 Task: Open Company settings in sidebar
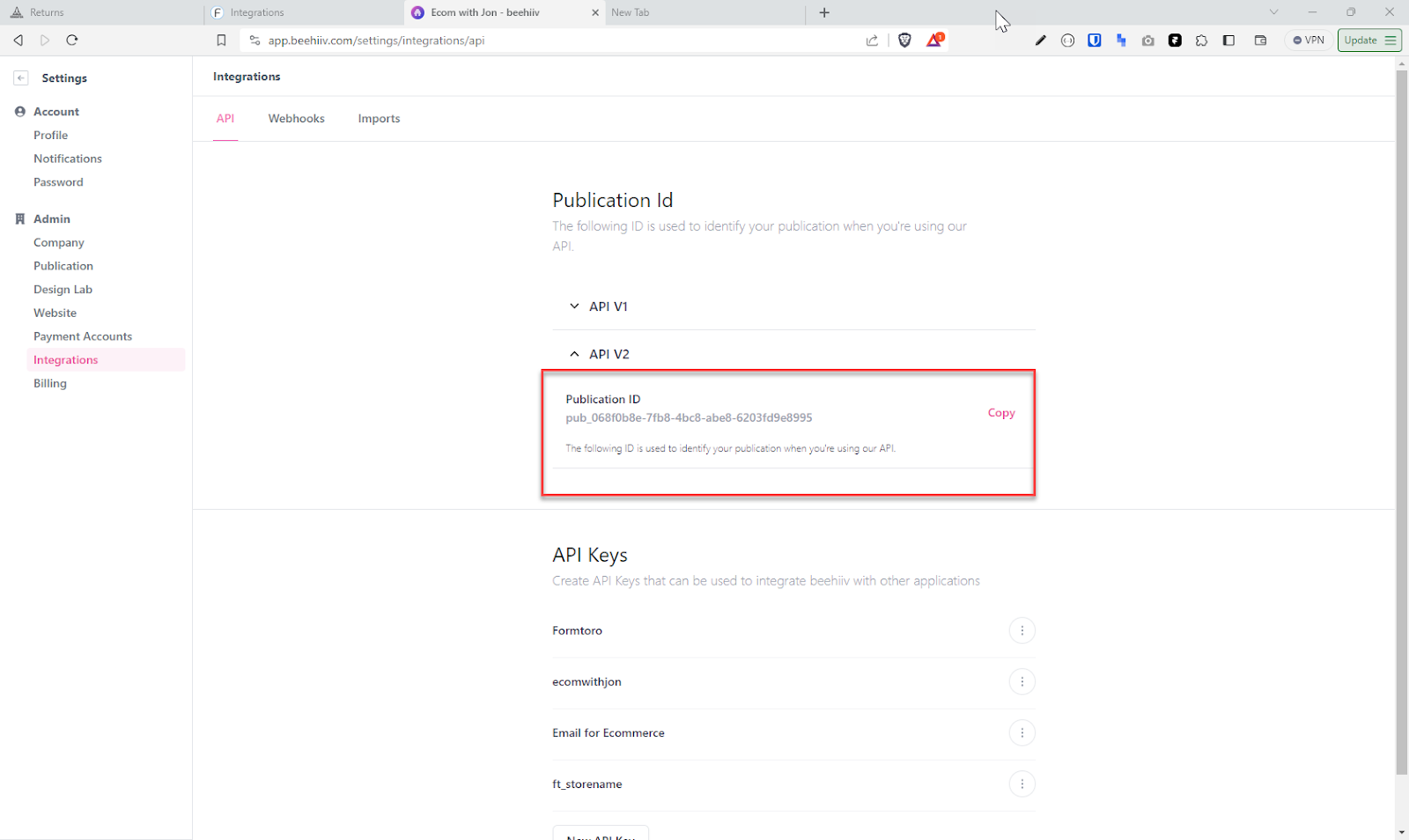59,242
